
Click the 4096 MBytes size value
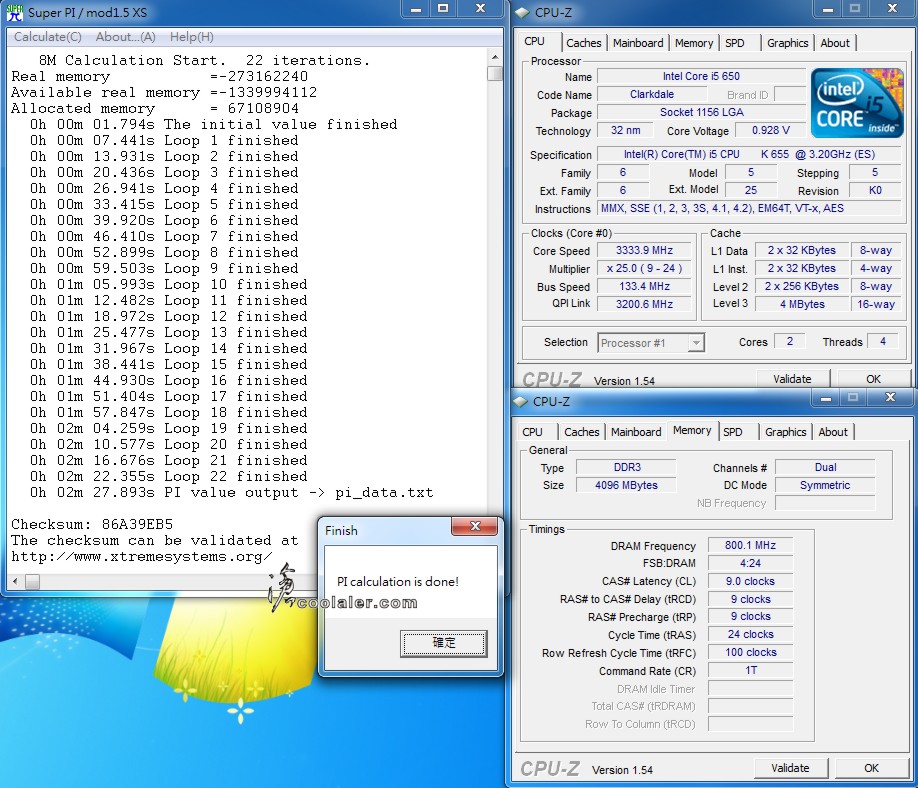pos(626,485)
